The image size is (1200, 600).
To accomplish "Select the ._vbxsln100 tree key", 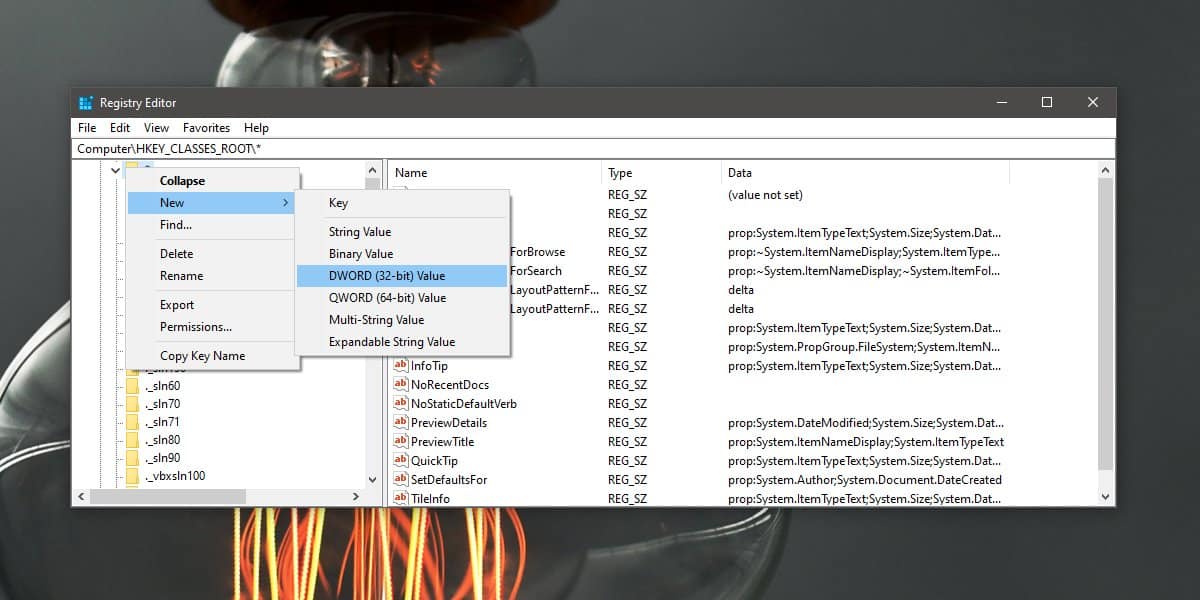I will click(x=175, y=476).
